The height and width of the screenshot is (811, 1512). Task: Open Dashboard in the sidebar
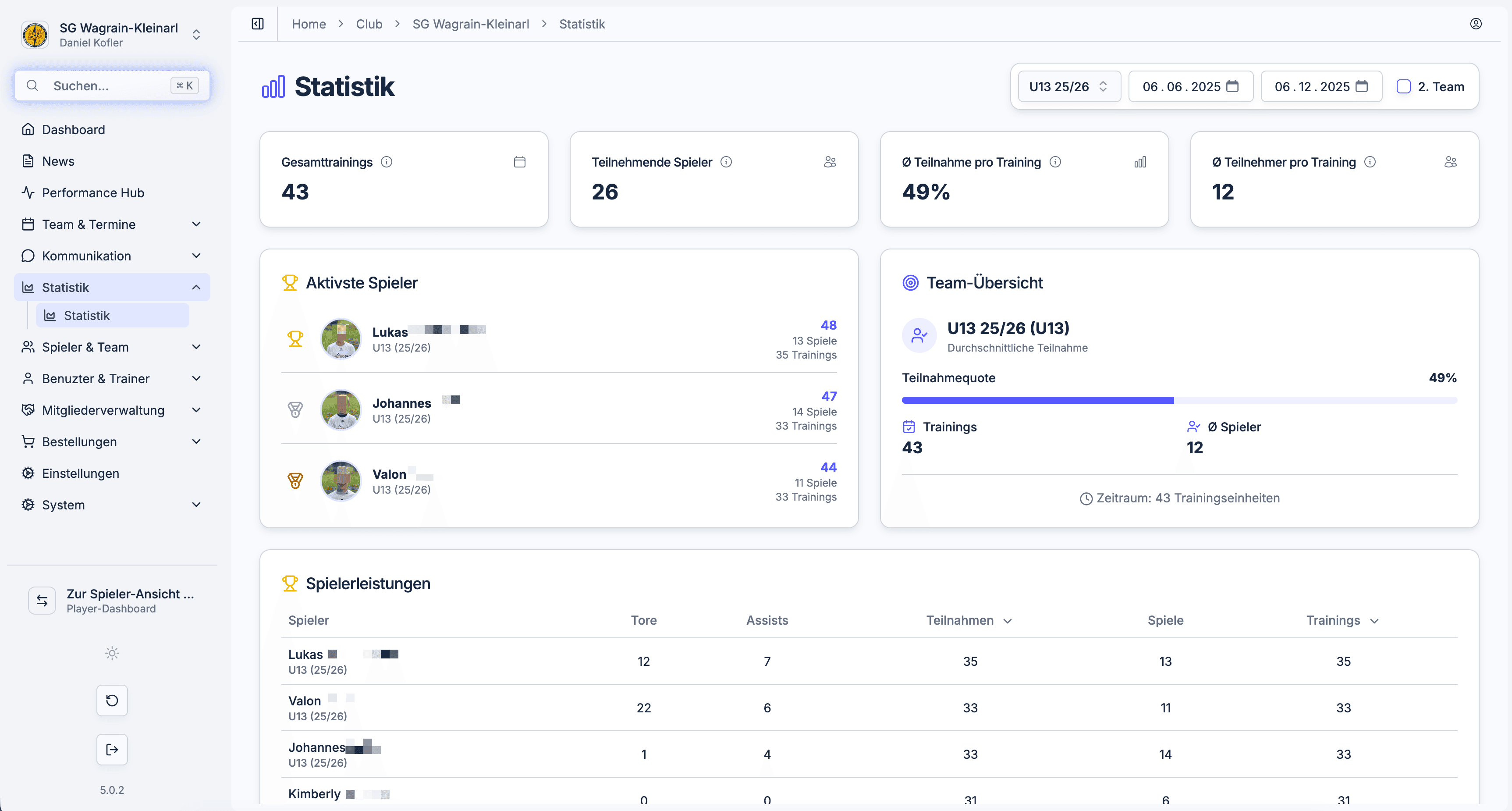point(112,130)
